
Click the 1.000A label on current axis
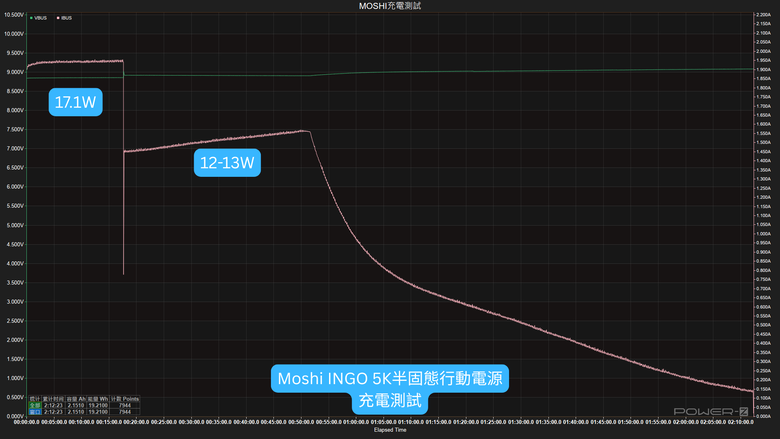point(763,234)
